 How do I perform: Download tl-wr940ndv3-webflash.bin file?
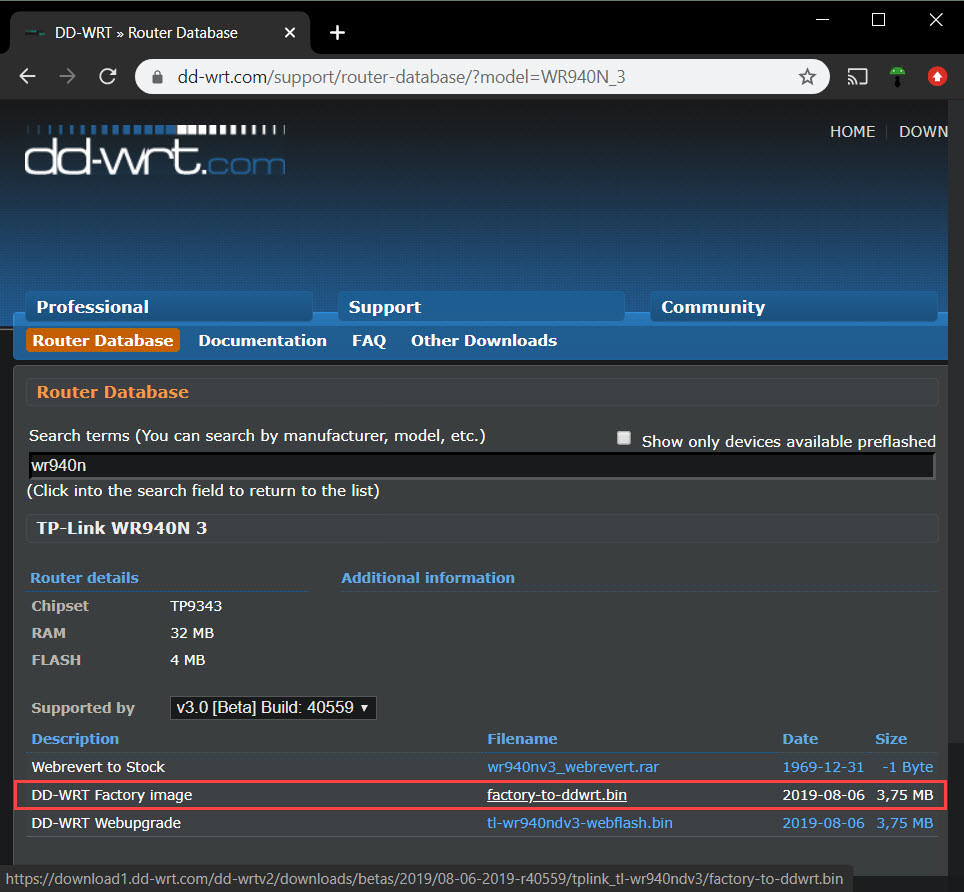pyautogui.click(x=579, y=823)
